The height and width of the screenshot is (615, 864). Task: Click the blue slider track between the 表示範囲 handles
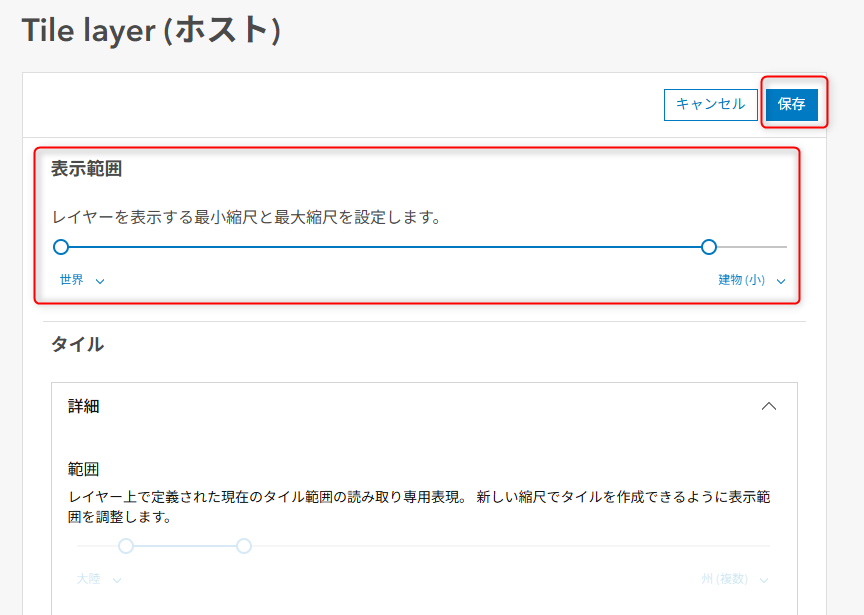(385, 247)
